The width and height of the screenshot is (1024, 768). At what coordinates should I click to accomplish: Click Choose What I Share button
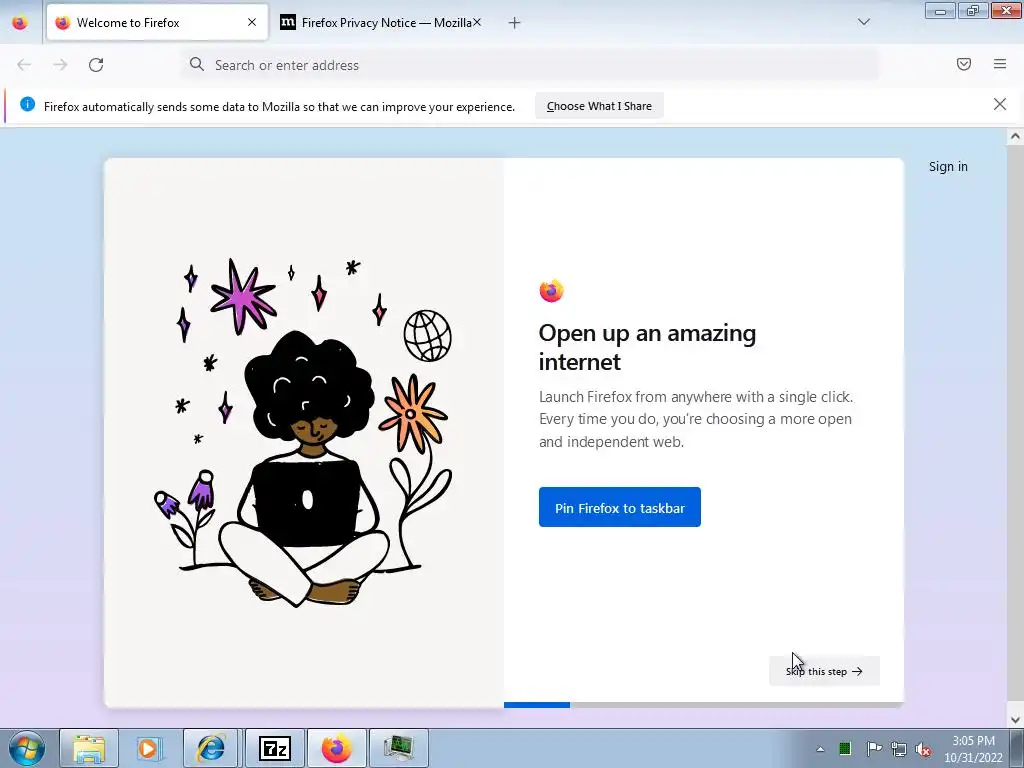(x=600, y=106)
